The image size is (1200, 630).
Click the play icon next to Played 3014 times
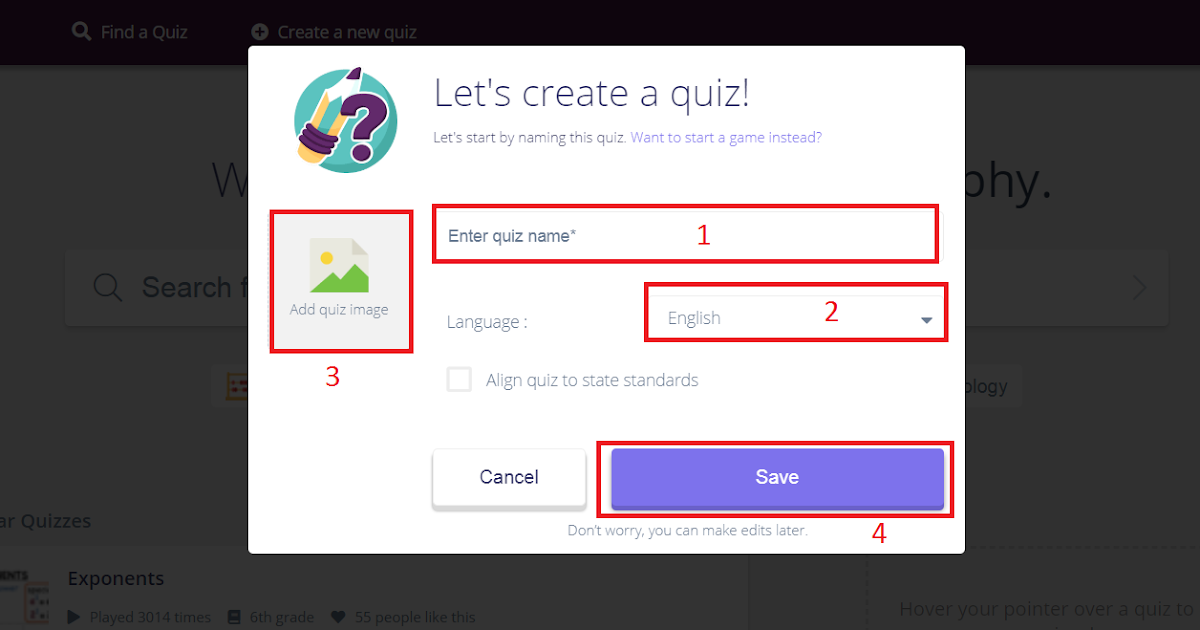click(x=78, y=617)
